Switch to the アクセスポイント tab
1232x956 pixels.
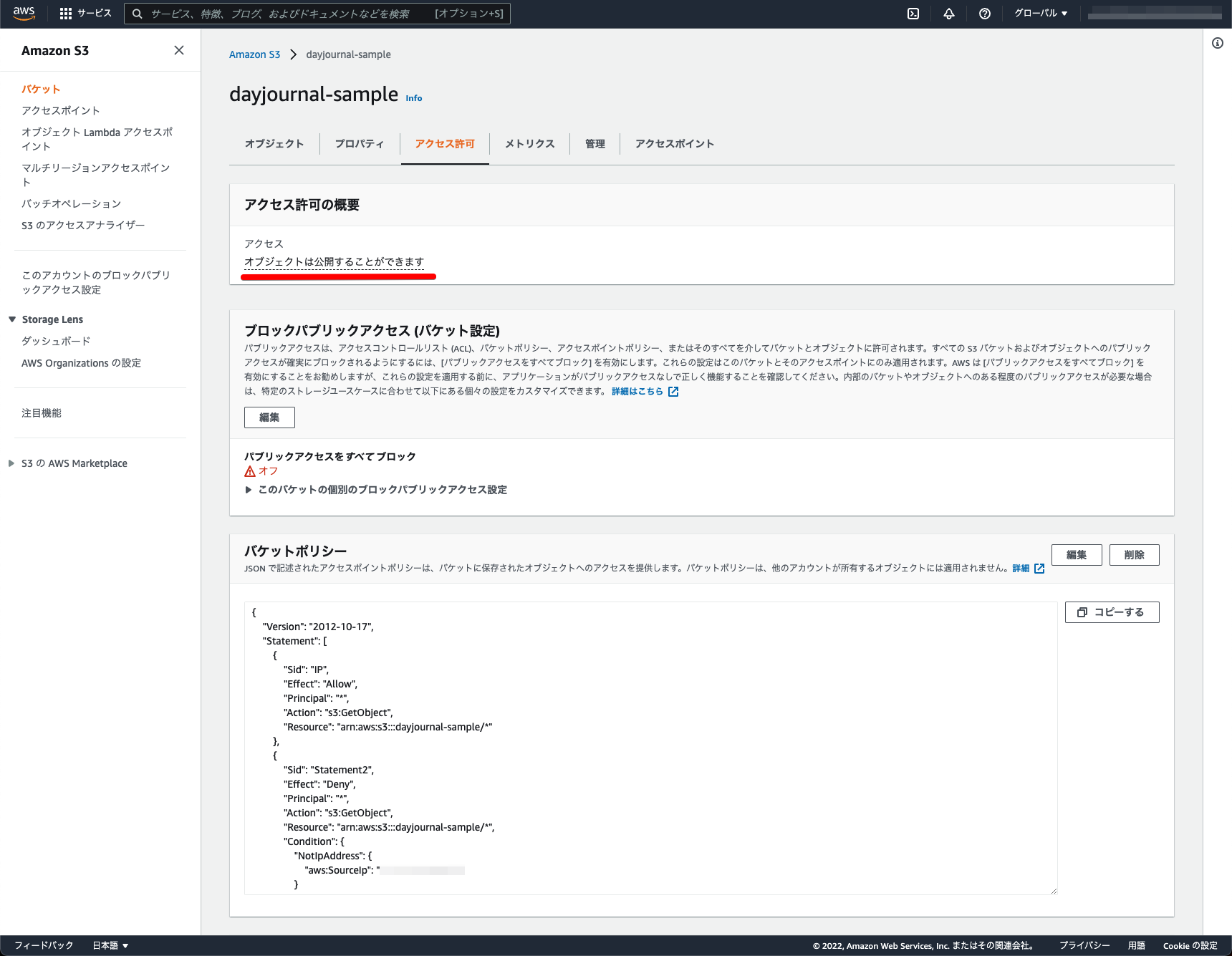point(675,144)
